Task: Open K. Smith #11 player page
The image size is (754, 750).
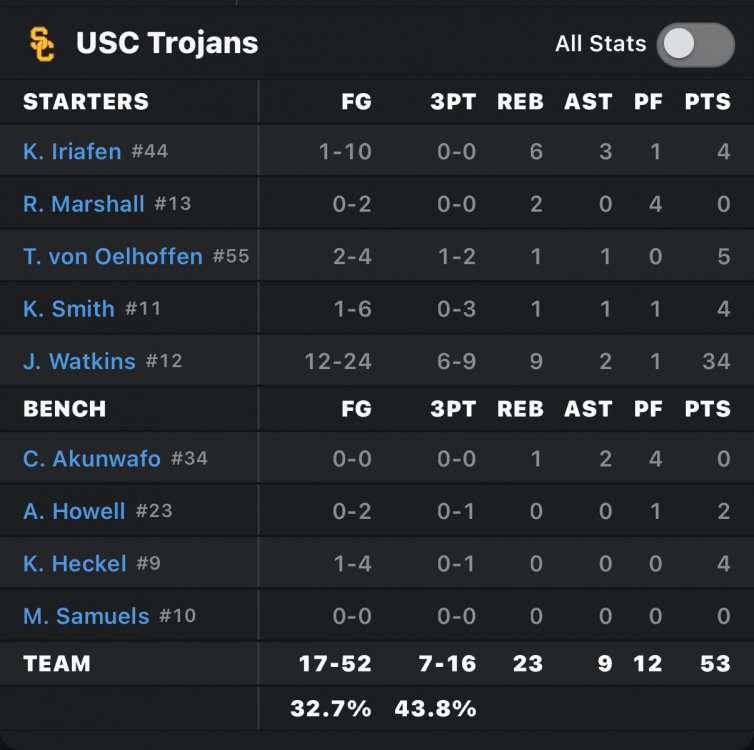Action: coord(92,309)
